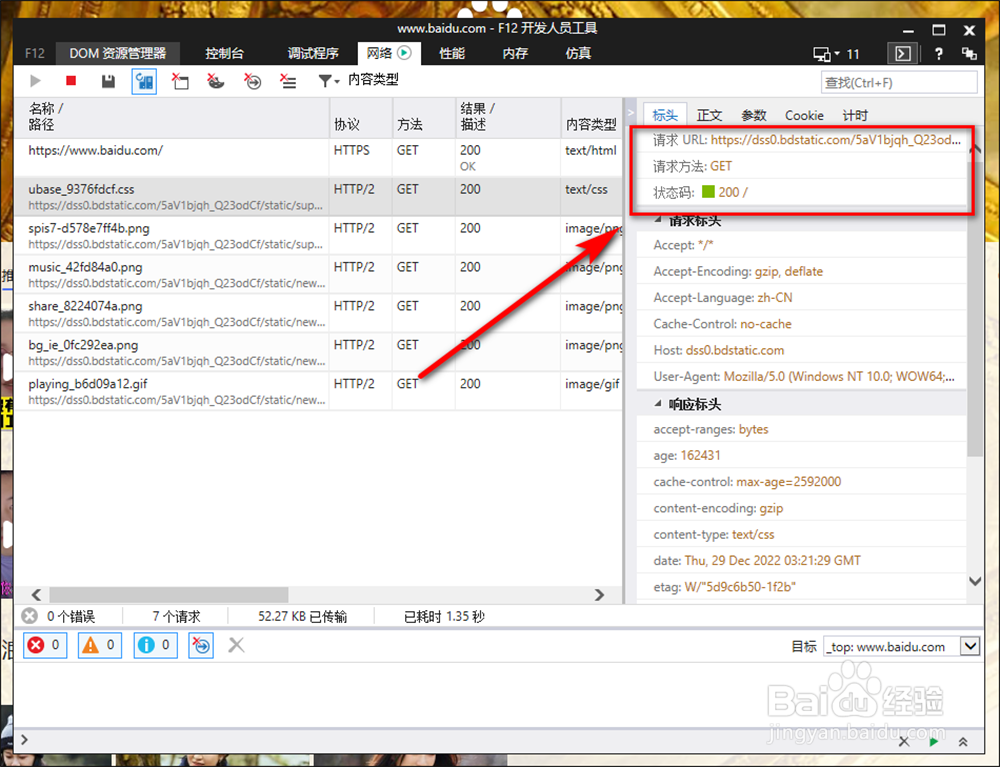The width and height of the screenshot is (1000, 767).
Task: Click the request list horizontal scrollbar thumb
Action: pos(169,595)
